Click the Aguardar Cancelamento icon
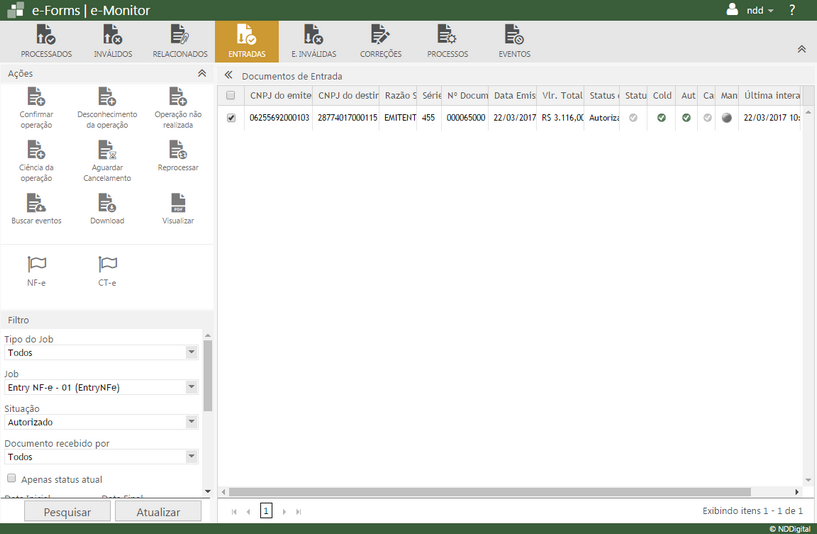 pos(107,150)
